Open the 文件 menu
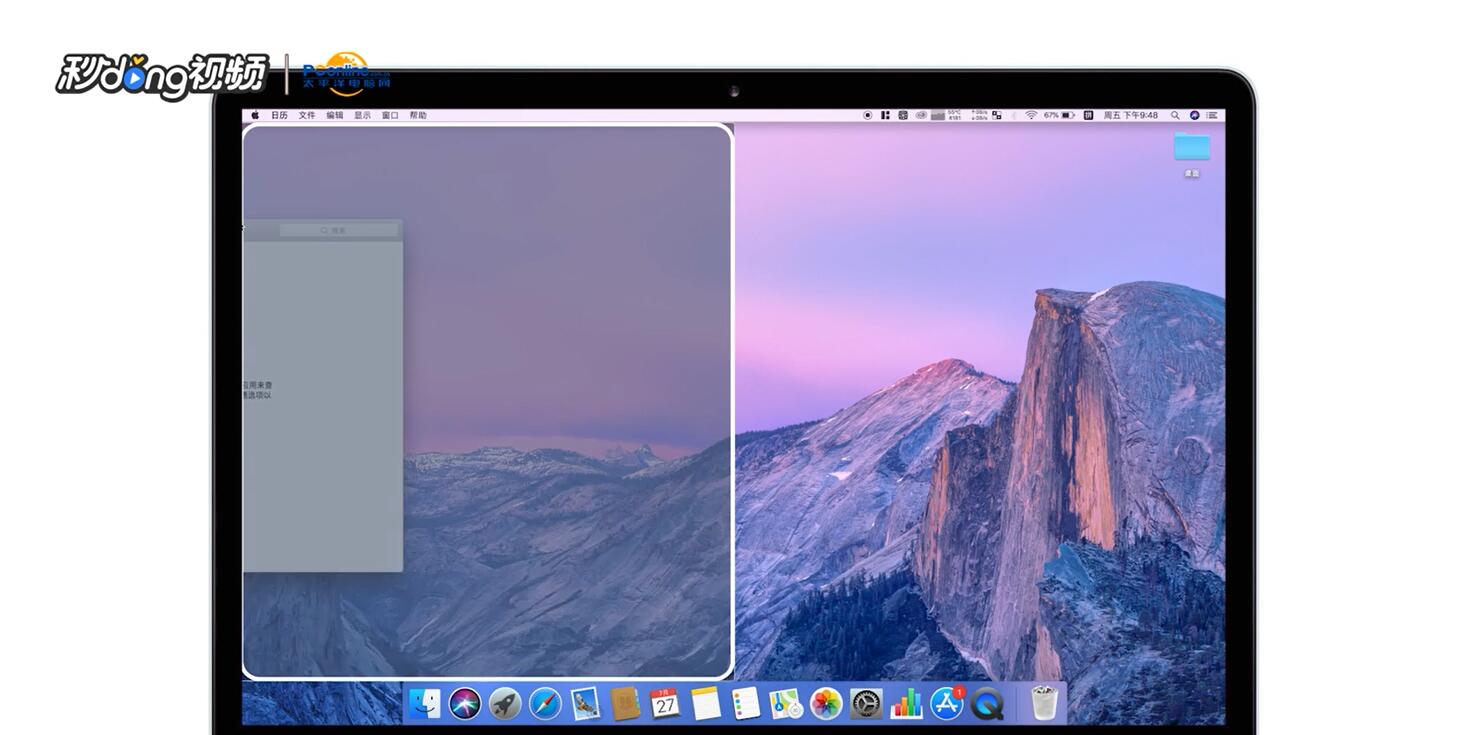This screenshot has height=735, width=1468. pyautogui.click(x=307, y=115)
